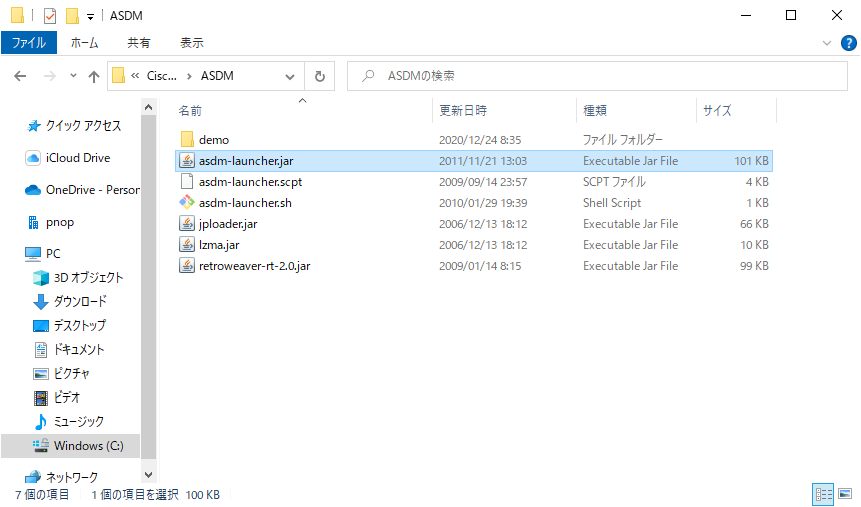The height and width of the screenshot is (507, 861).
Task: Click the file name retroweaver-rt-2.0.jar
Action: tap(254, 266)
